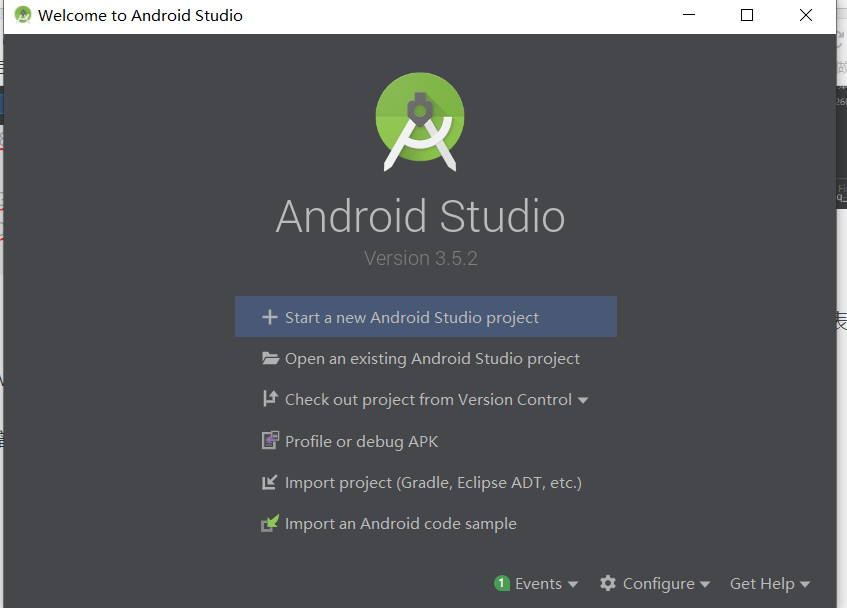
Task: Open the Get Help dropdown arrow
Action: pyautogui.click(x=805, y=584)
